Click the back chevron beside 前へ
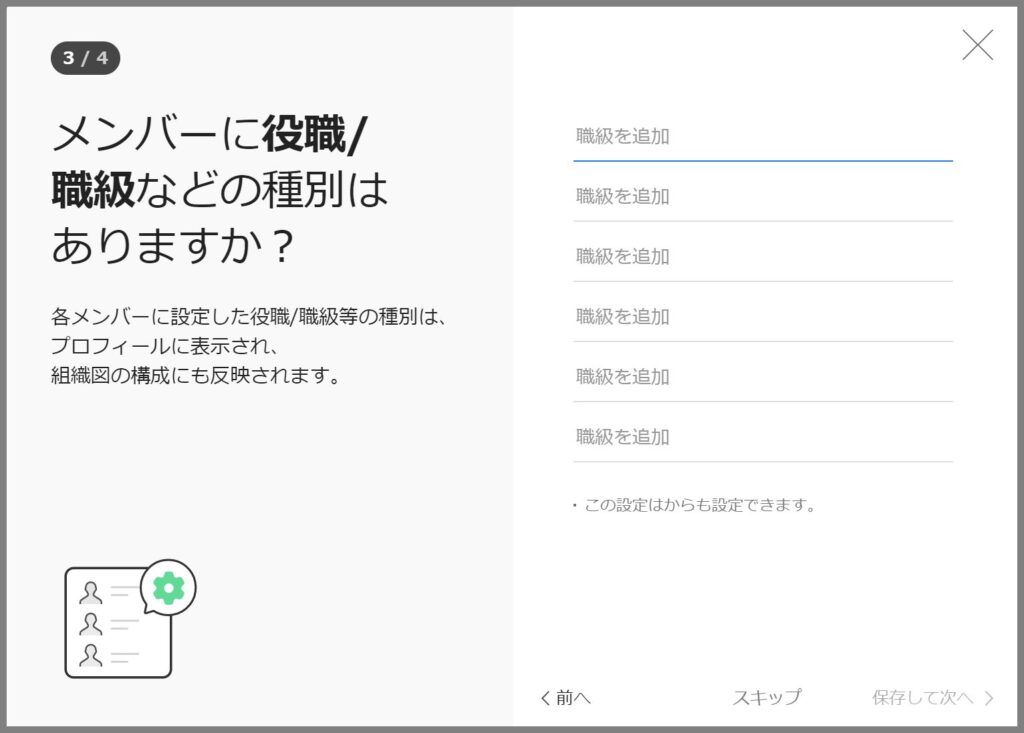 point(543,698)
